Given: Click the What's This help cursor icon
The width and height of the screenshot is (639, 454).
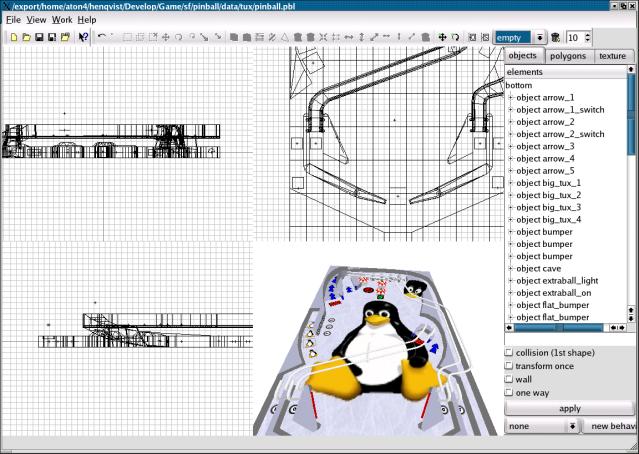Looking at the screenshot, I should click(x=83, y=37).
